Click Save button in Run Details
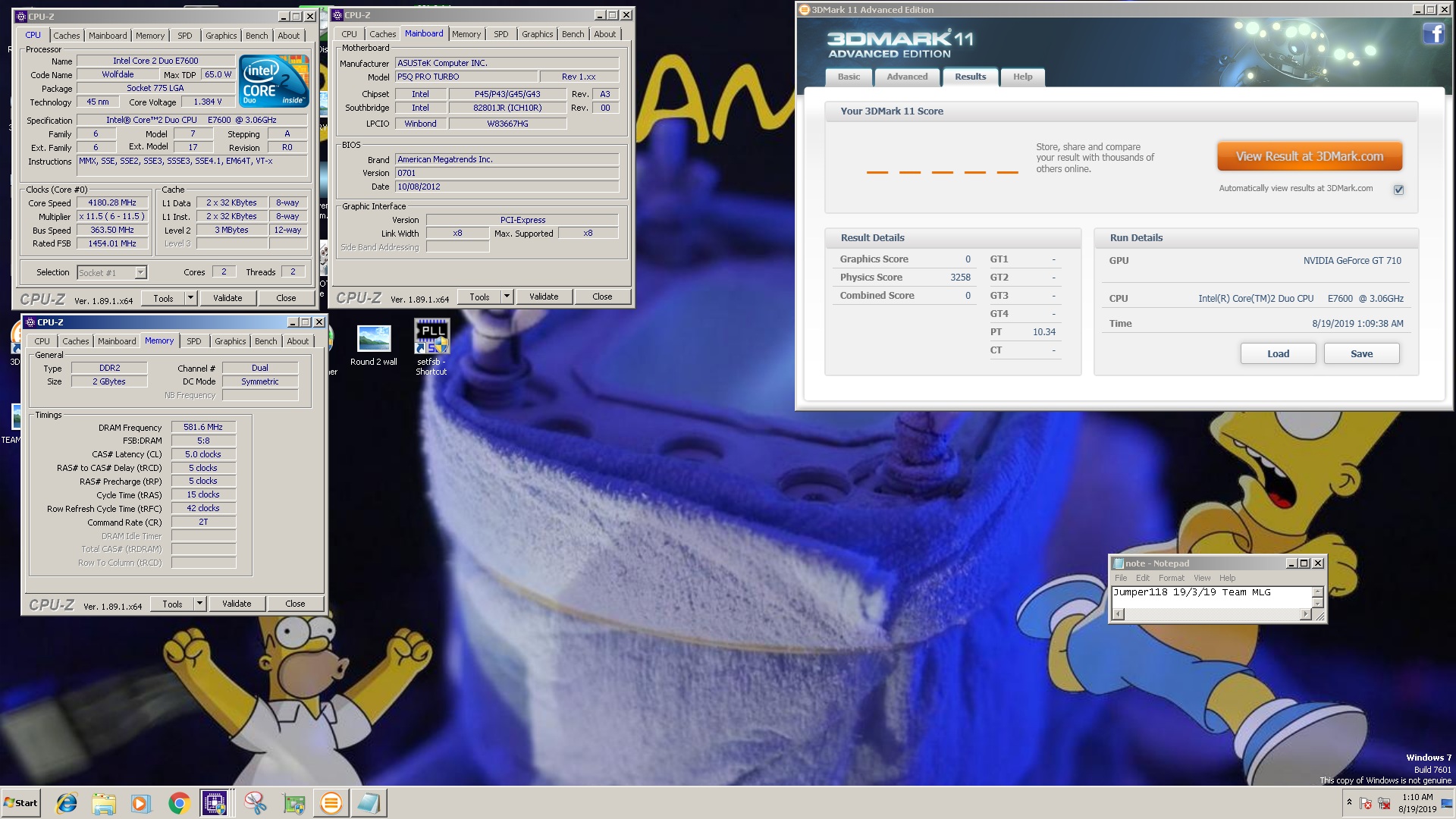1456x819 pixels. click(1361, 353)
